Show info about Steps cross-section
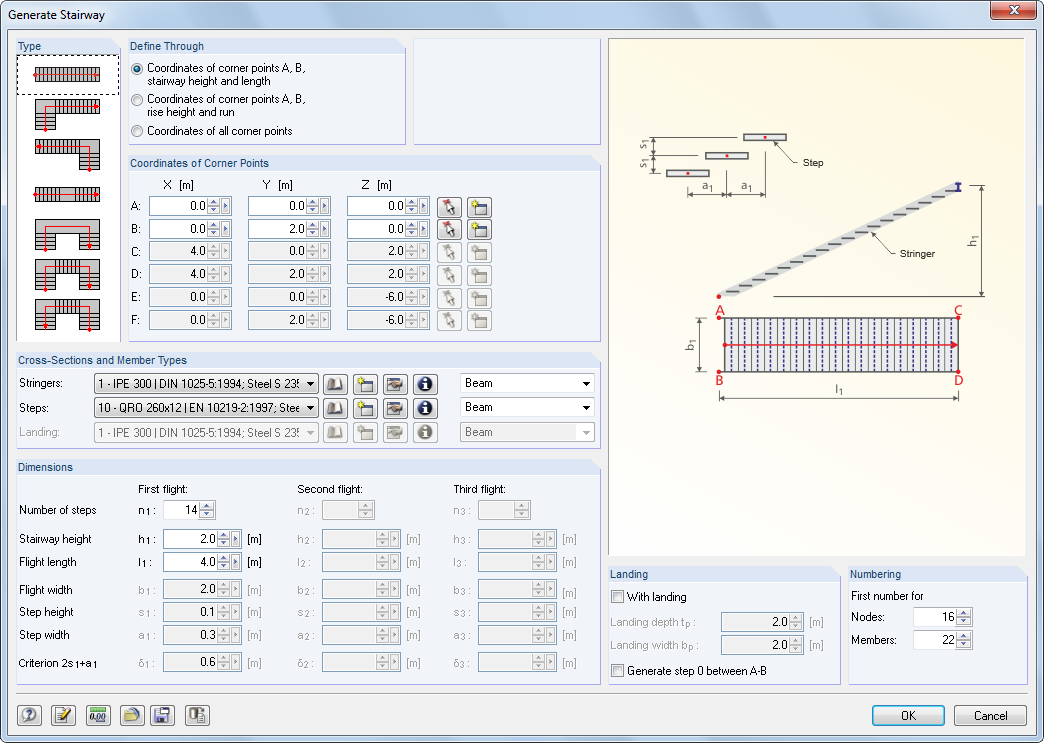 click(425, 408)
